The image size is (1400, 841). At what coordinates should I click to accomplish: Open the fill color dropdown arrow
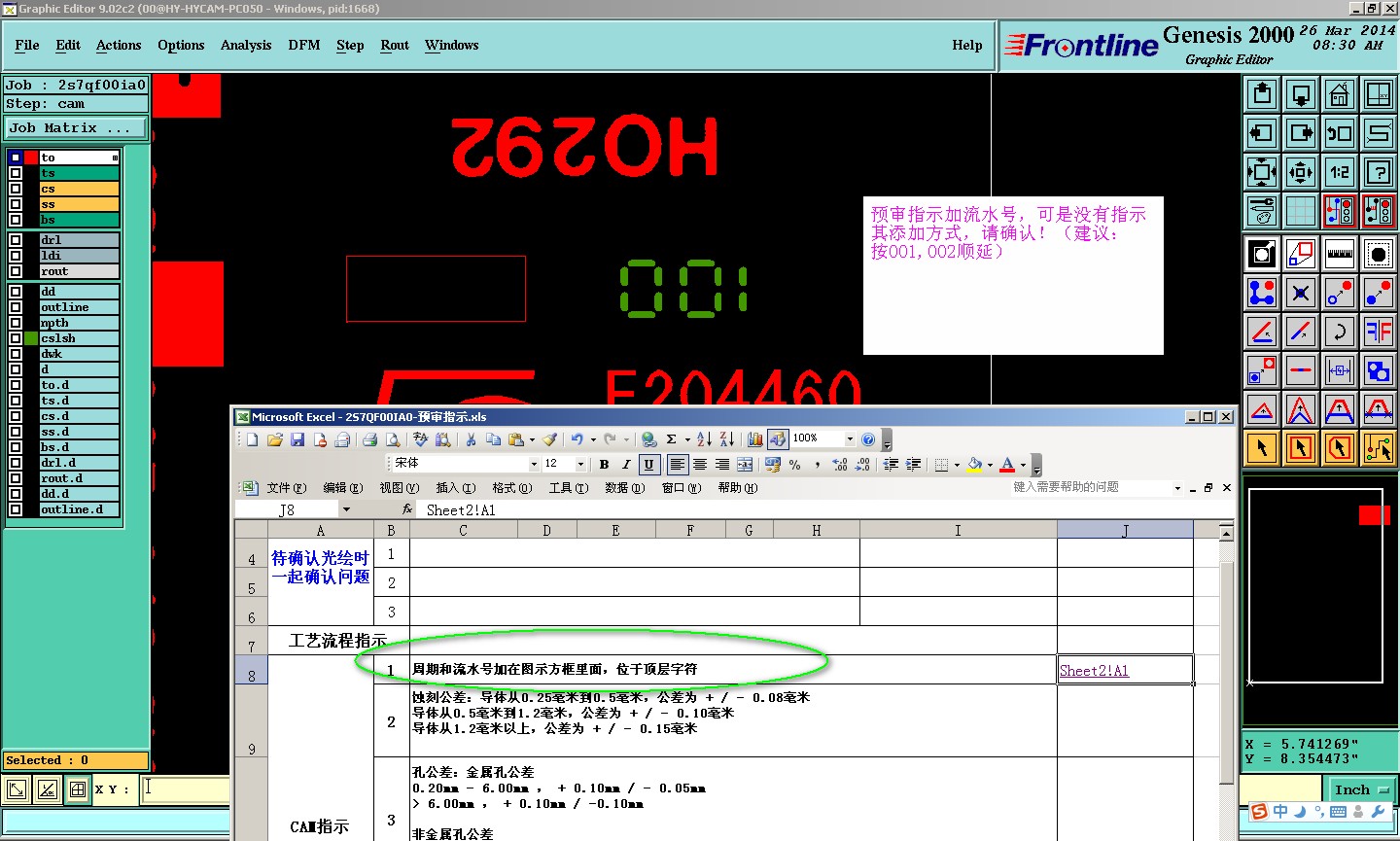(990, 465)
